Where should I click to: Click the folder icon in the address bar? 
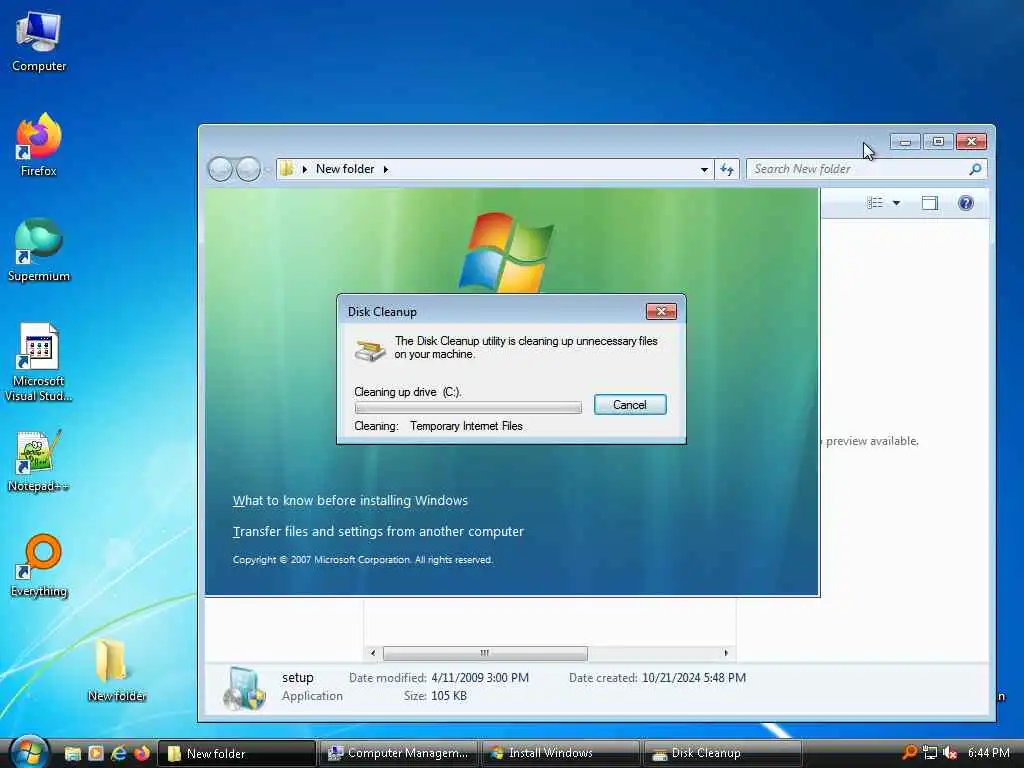point(287,169)
